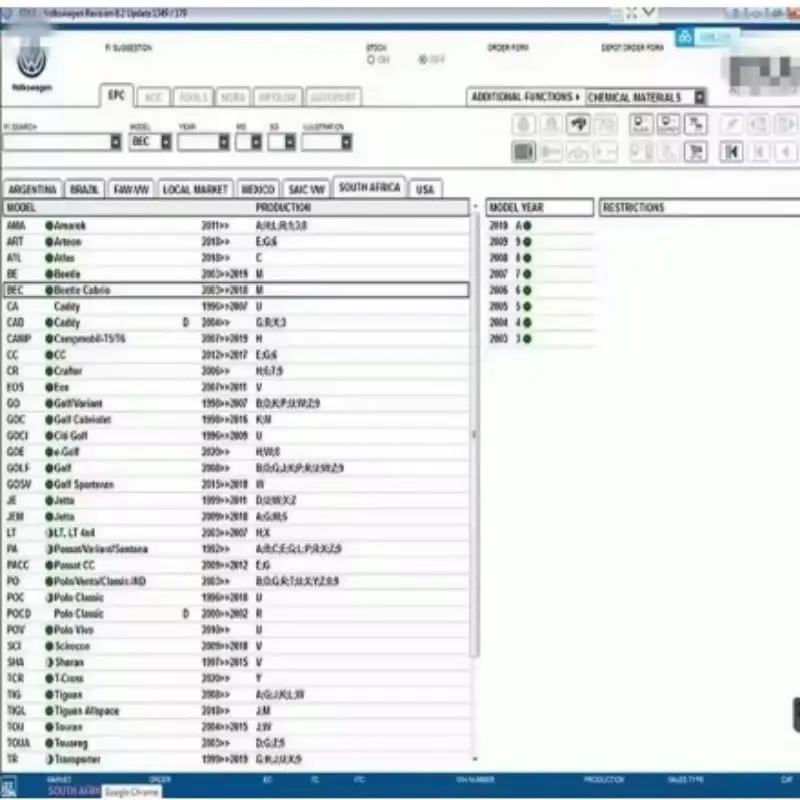Select the stock ON radio button
The height and width of the screenshot is (800, 800).
pyautogui.click(x=371, y=60)
